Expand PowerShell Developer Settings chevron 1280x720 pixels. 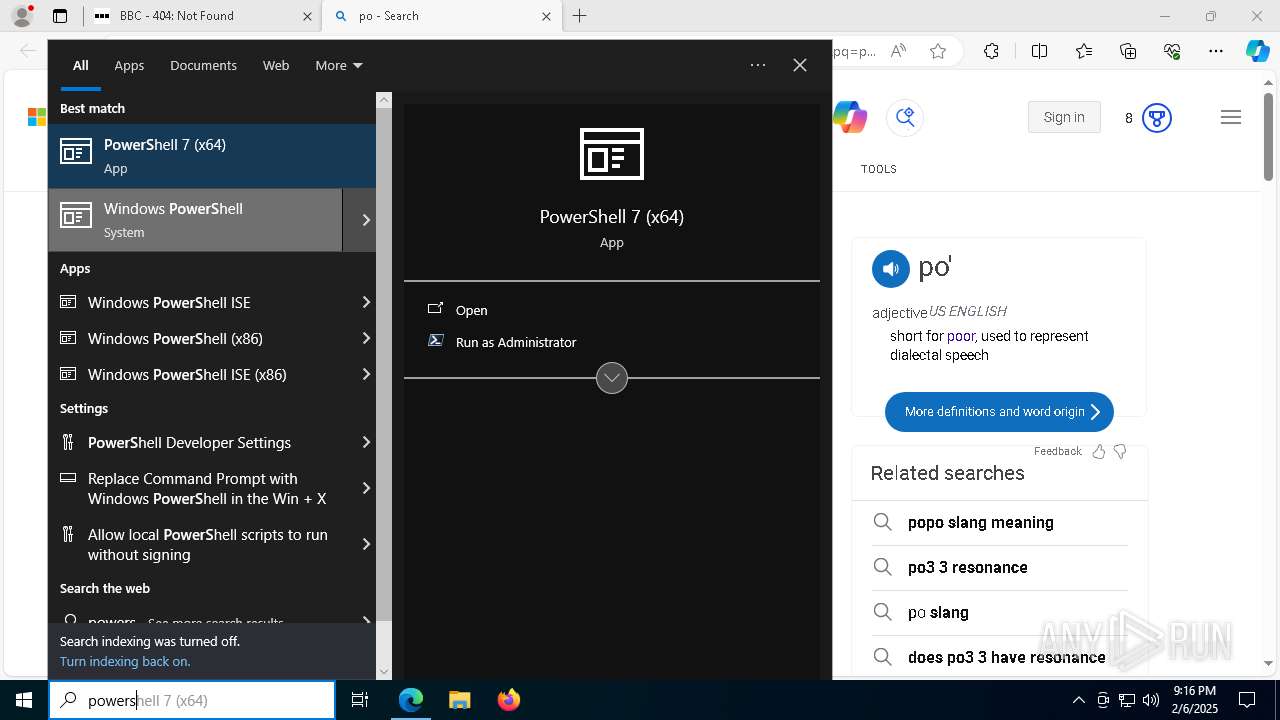pyautogui.click(x=366, y=442)
